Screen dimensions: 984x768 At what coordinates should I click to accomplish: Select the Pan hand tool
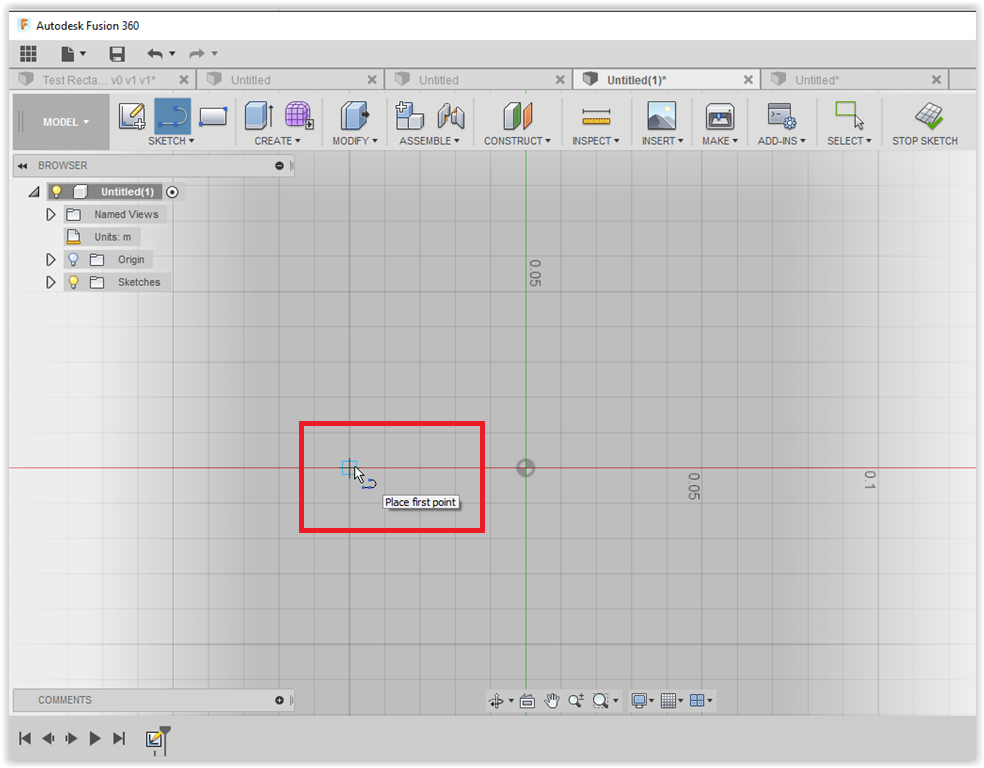[551, 701]
